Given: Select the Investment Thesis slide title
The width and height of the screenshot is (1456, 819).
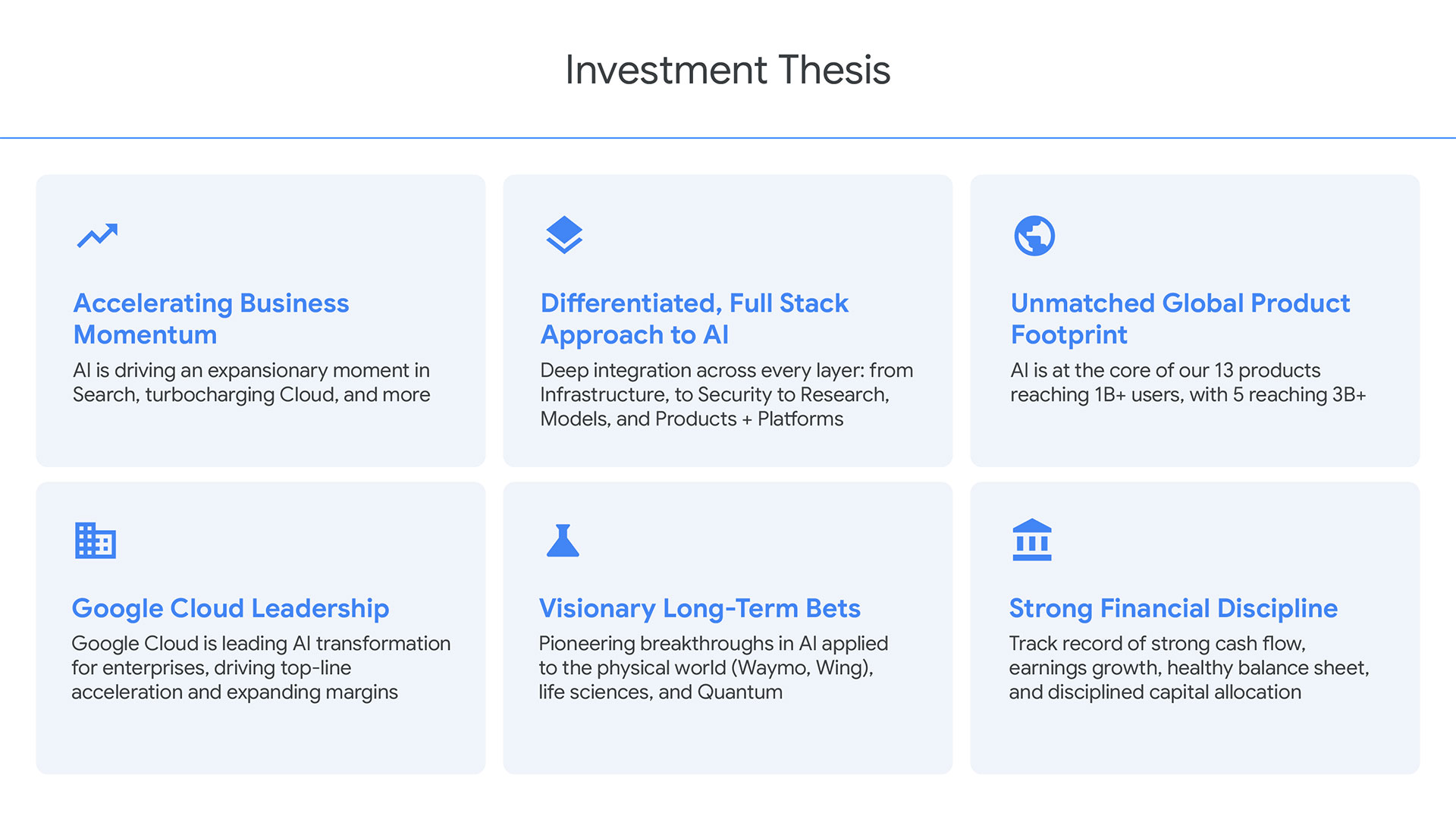Looking at the screenshot, I should 728,70.
